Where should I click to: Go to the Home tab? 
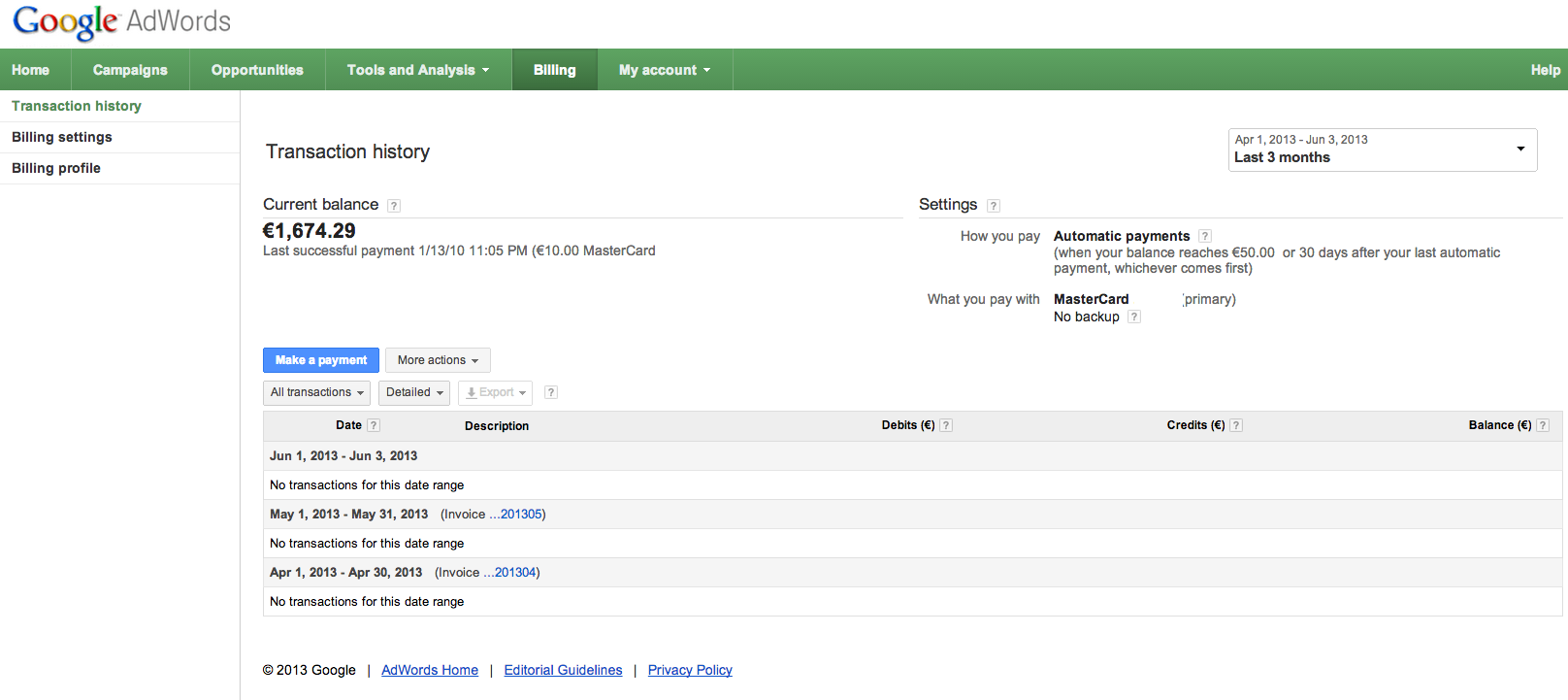[x=31, y=70]
